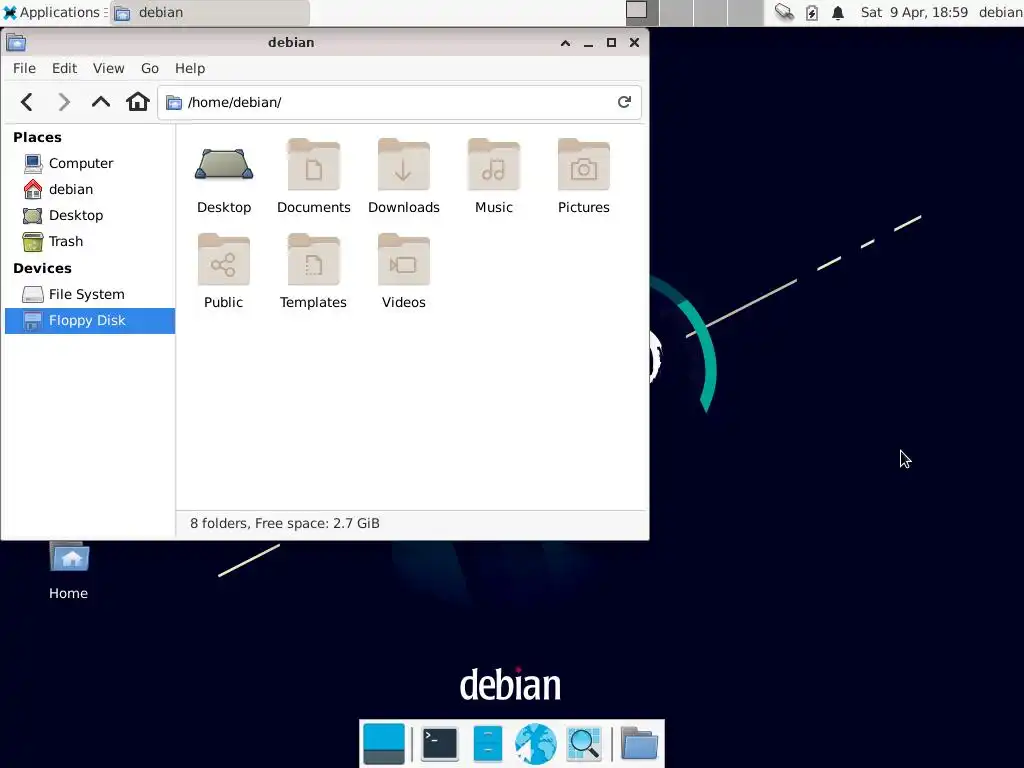
Task: Select debian home in Places sidebar
Action: coord(89,189)
